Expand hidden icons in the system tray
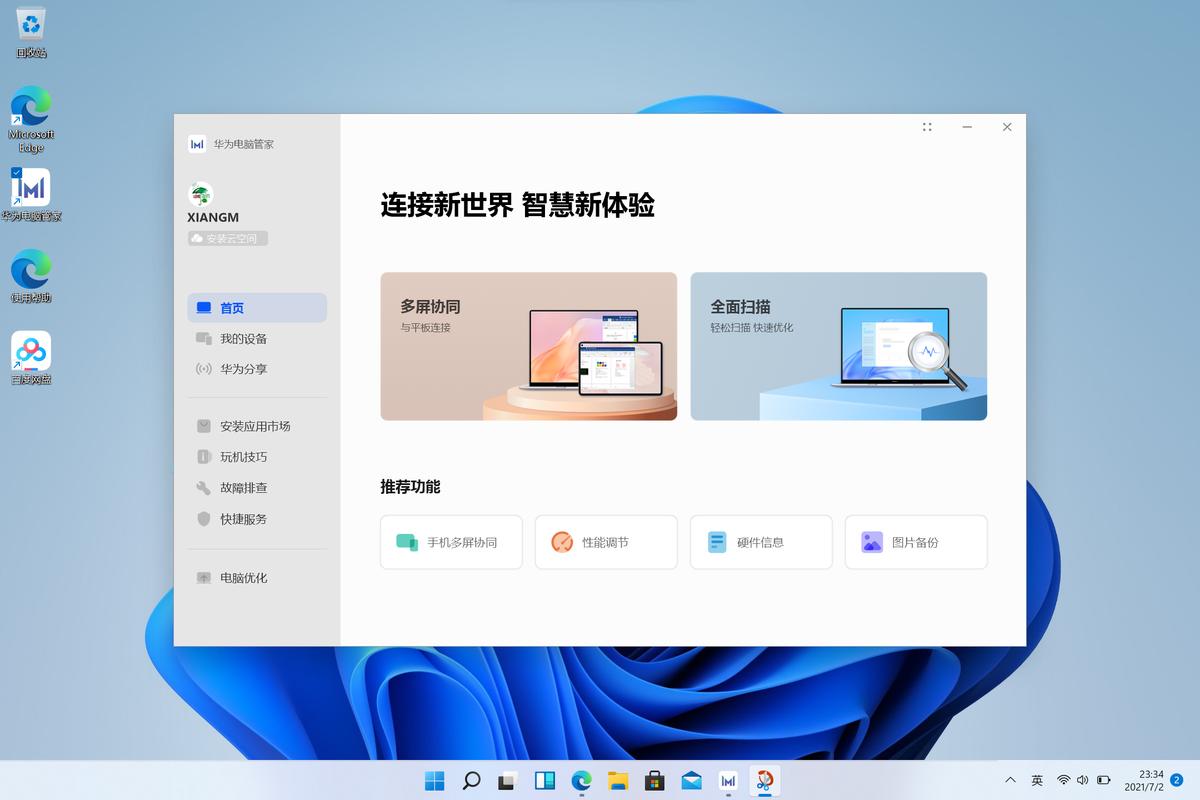This screenshot has height=800, width=1200. coord(1009,780)
